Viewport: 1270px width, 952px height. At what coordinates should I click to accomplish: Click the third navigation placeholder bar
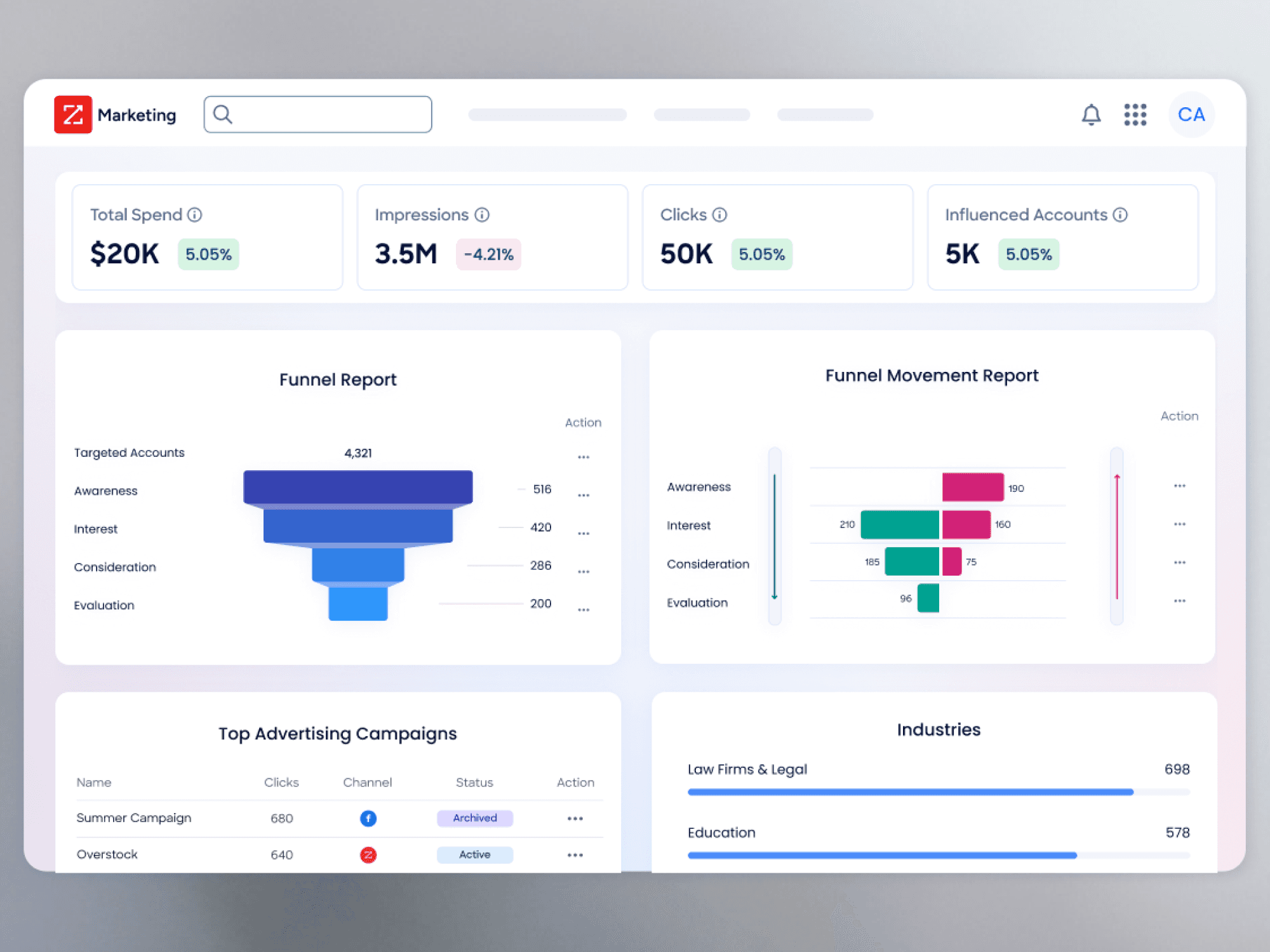825,115
